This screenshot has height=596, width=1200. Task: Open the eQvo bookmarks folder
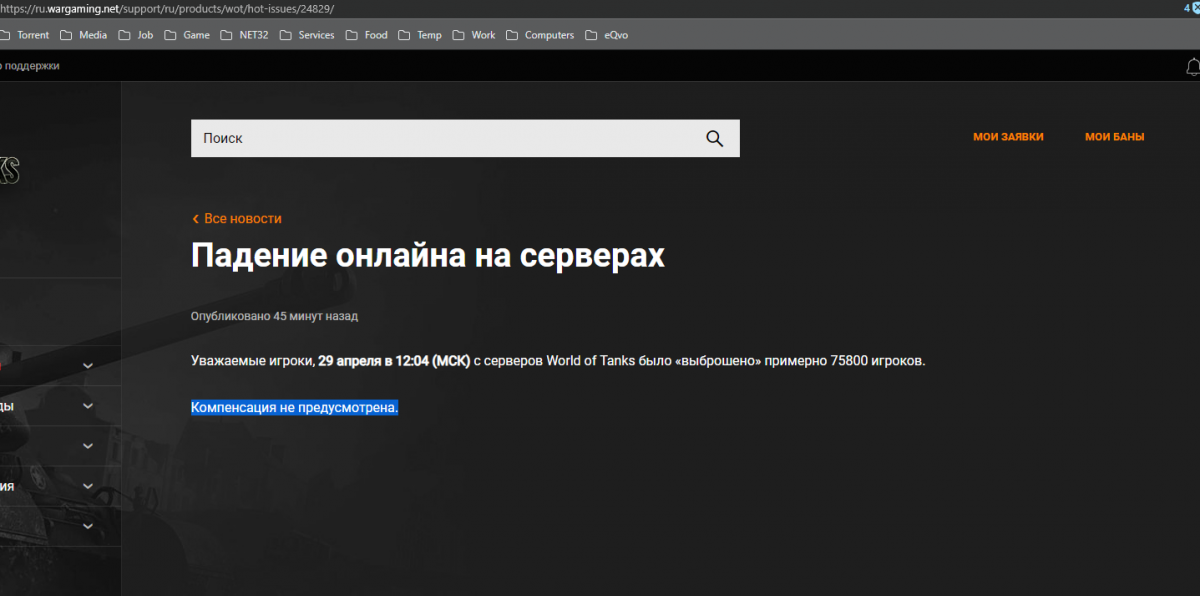click(x=607, y=35)
